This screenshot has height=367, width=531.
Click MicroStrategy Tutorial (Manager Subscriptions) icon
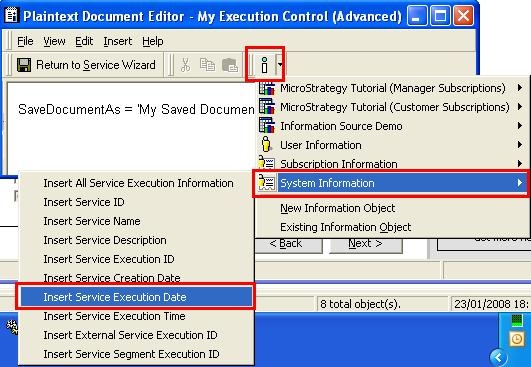[267, 88]
